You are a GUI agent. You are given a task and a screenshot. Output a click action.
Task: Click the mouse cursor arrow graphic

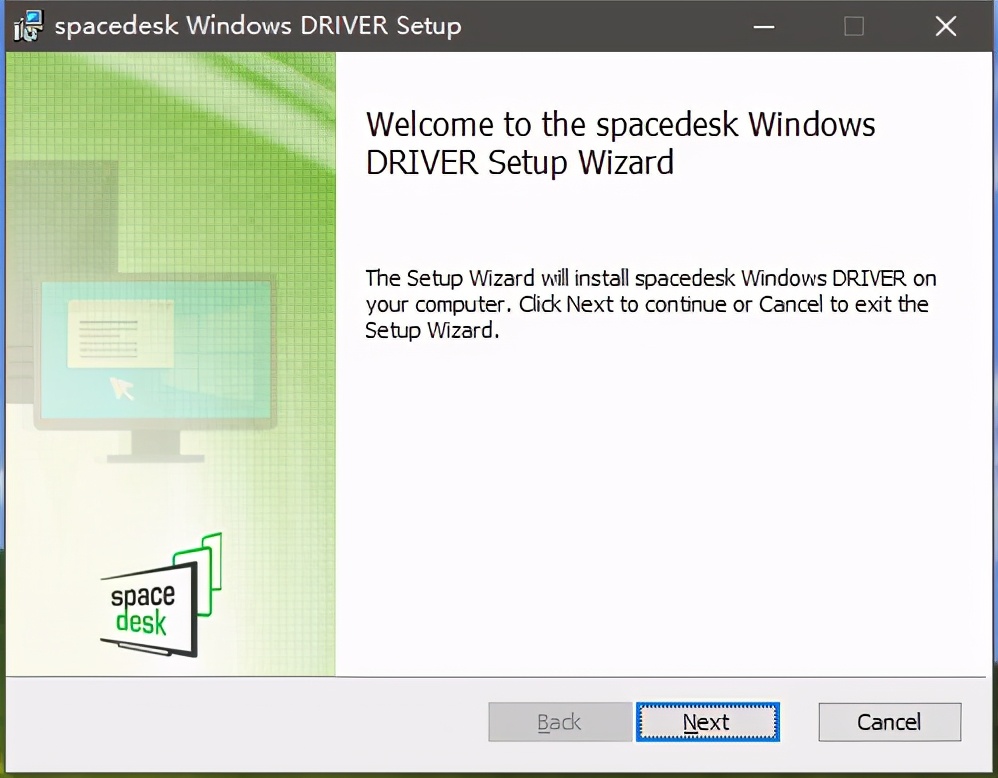click(123, 387)
